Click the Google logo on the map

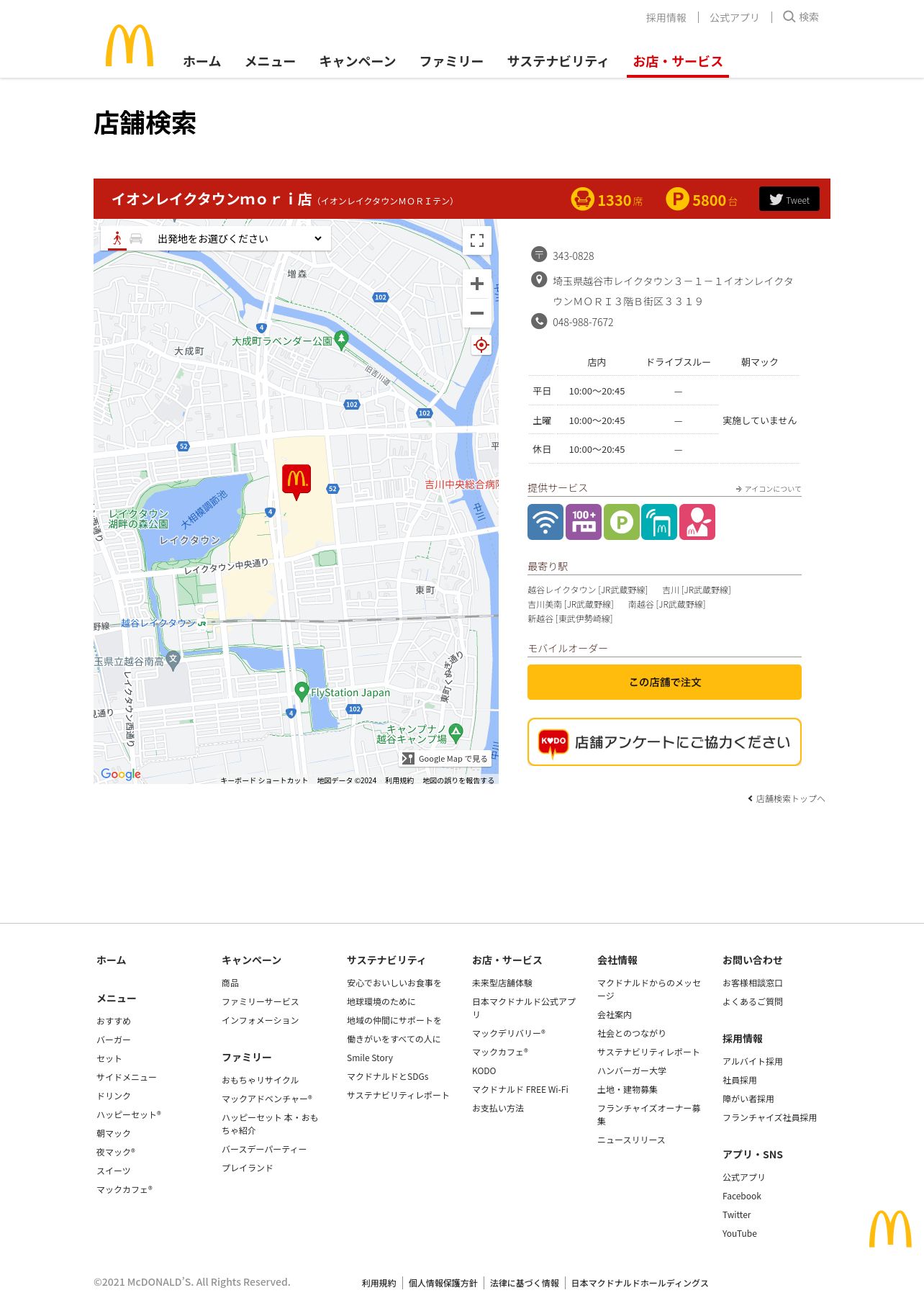pos(121,774)
